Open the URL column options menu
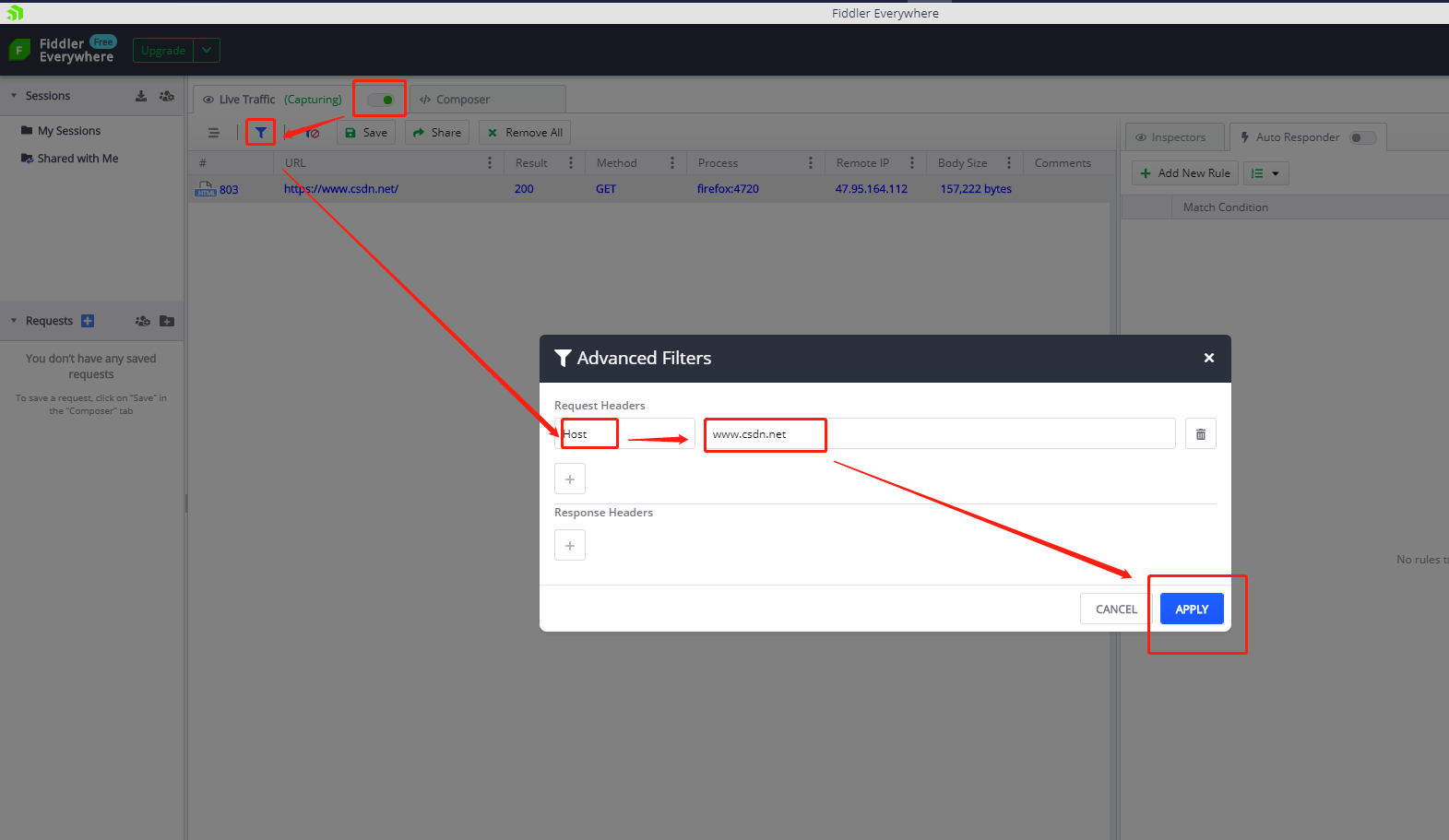 pos(490,163)
